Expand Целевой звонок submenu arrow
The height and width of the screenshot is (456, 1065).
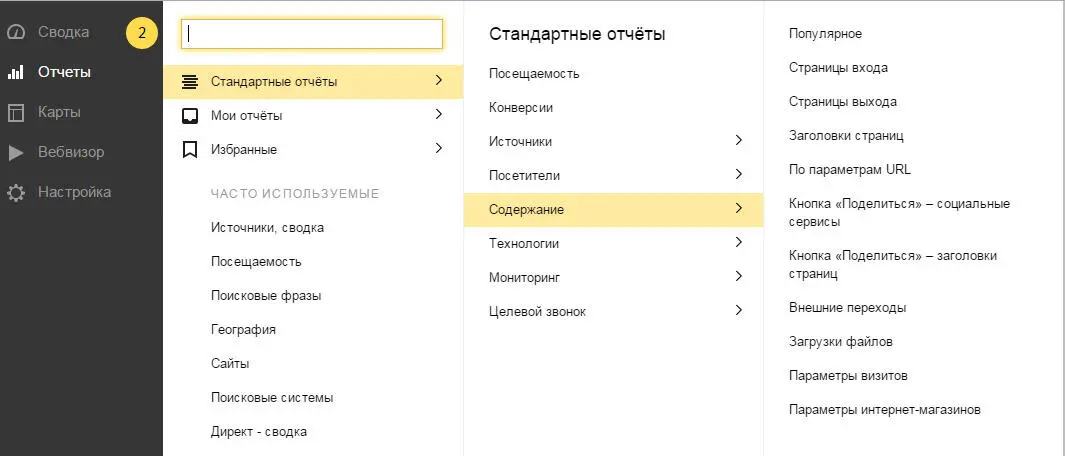(739, 310)
